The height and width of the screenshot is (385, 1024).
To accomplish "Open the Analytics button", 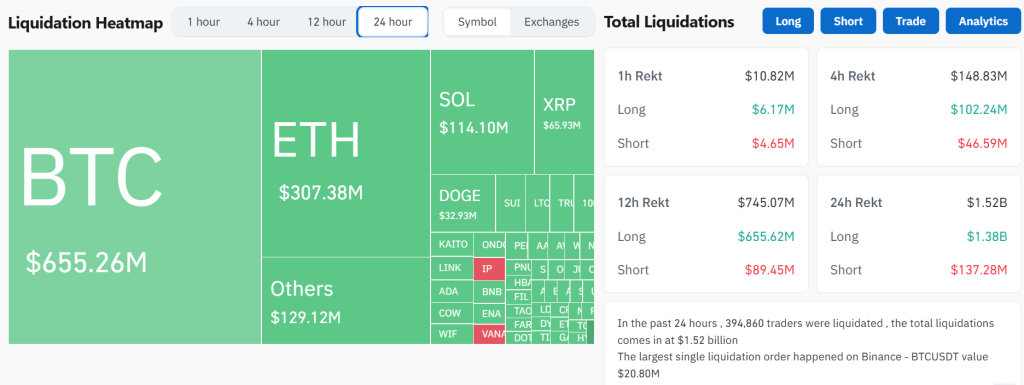I will click(x=983, y=21).
